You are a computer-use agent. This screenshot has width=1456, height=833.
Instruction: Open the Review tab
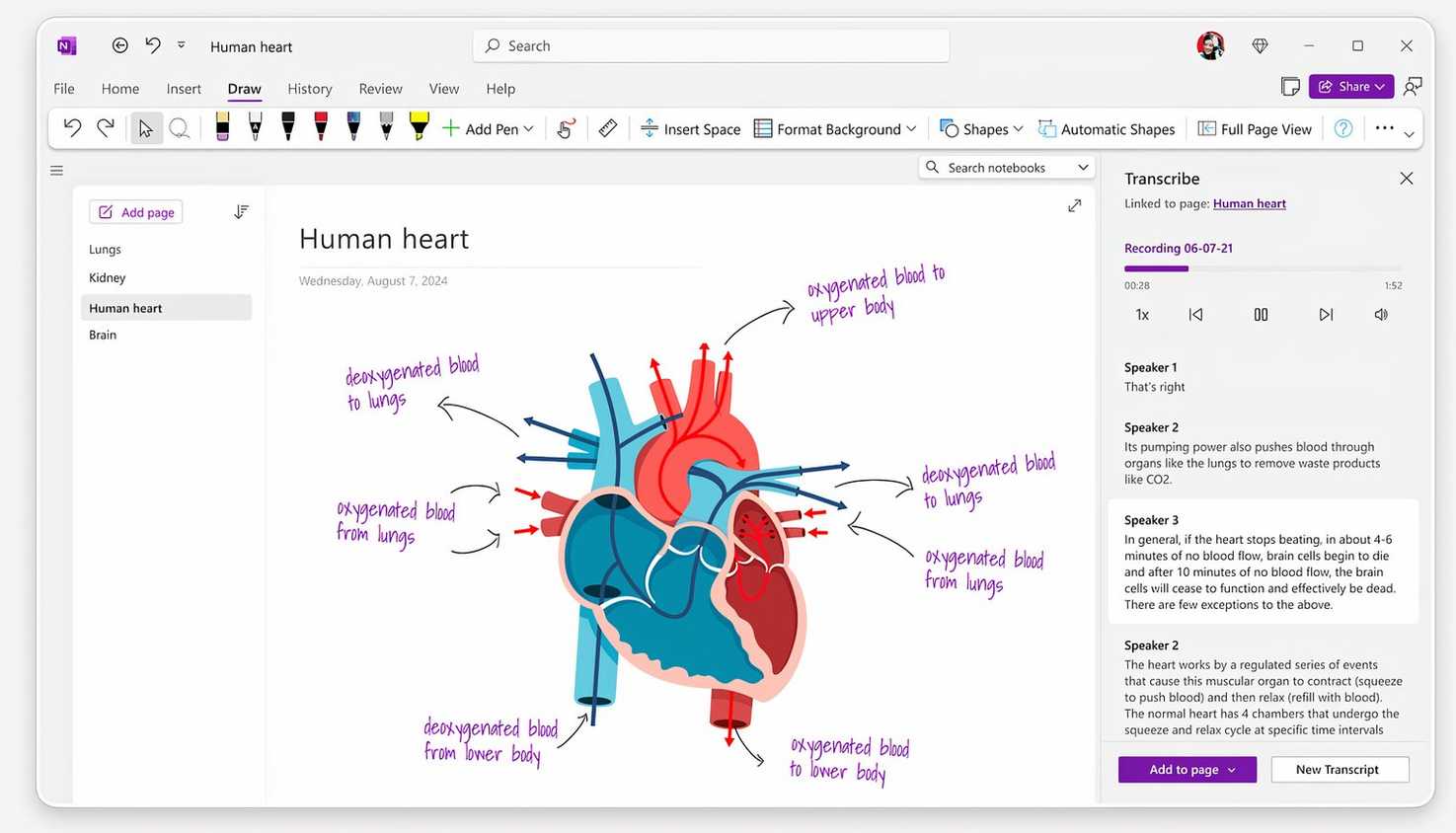380,89
